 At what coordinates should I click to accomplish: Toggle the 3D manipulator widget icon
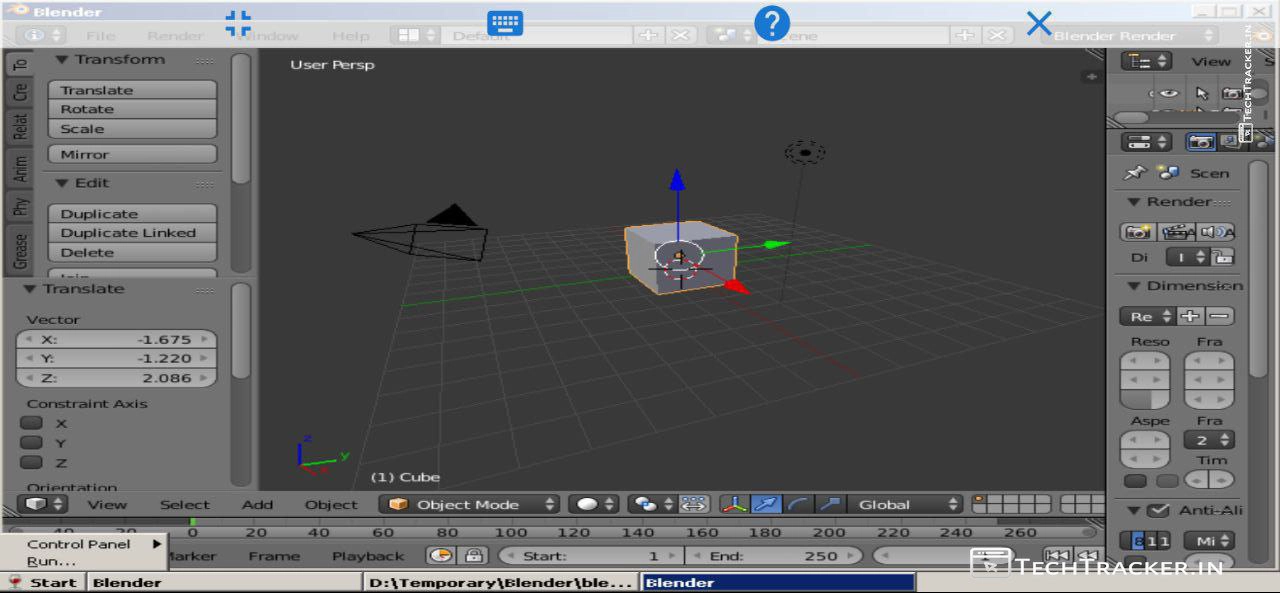(x=735, y=504)
